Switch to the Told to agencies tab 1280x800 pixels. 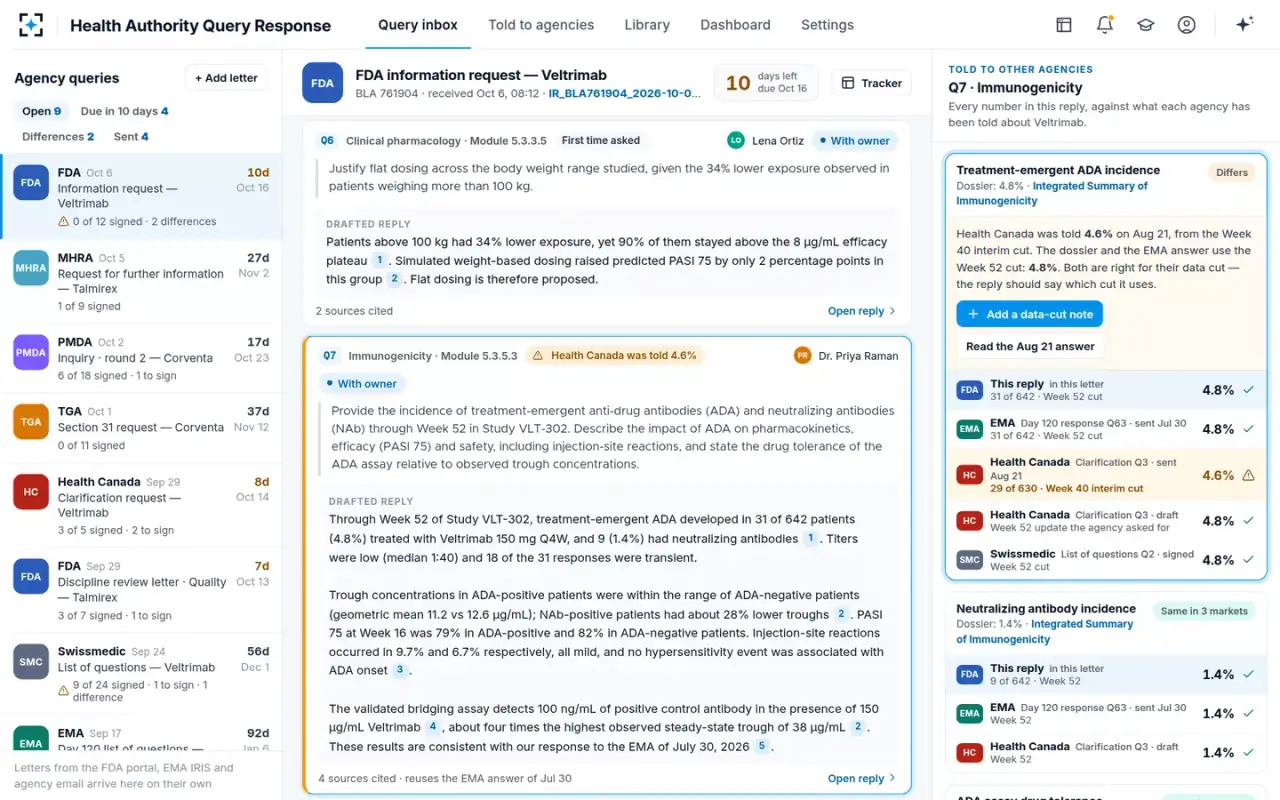click(541, 25)
